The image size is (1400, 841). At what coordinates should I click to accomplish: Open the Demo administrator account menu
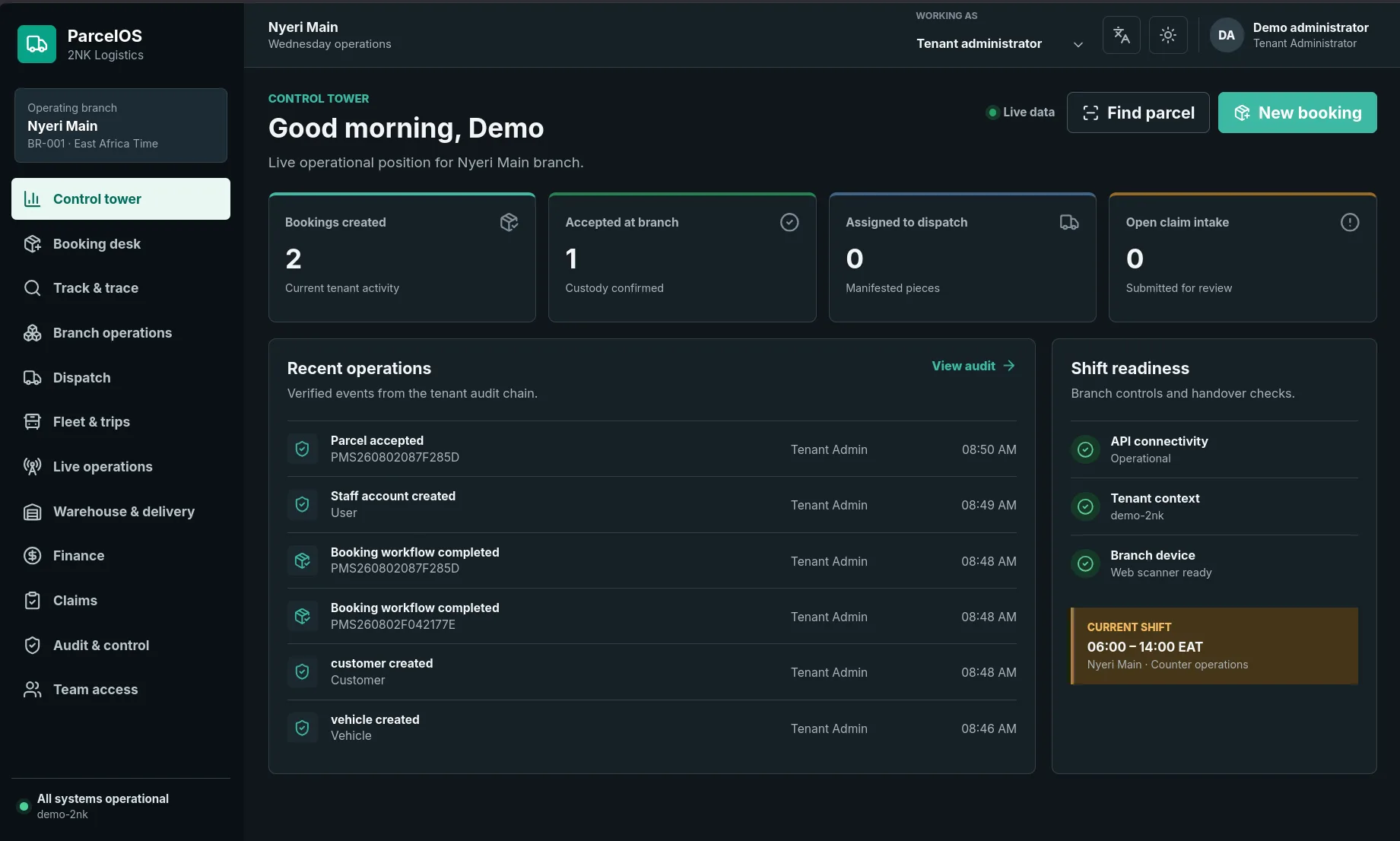[x=1290, y=35]
